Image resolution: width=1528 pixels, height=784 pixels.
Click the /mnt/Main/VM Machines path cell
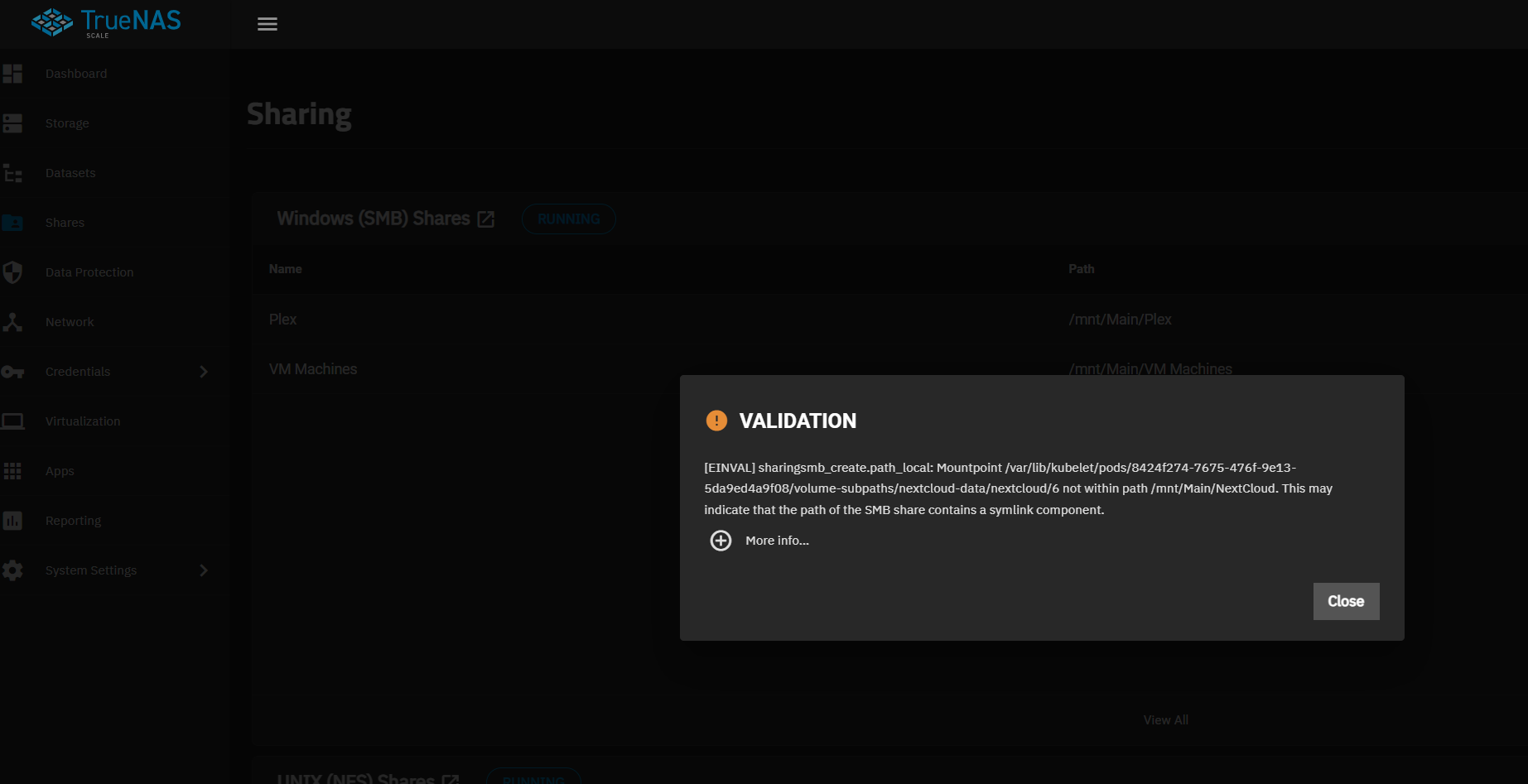[x=1150, y=369]
